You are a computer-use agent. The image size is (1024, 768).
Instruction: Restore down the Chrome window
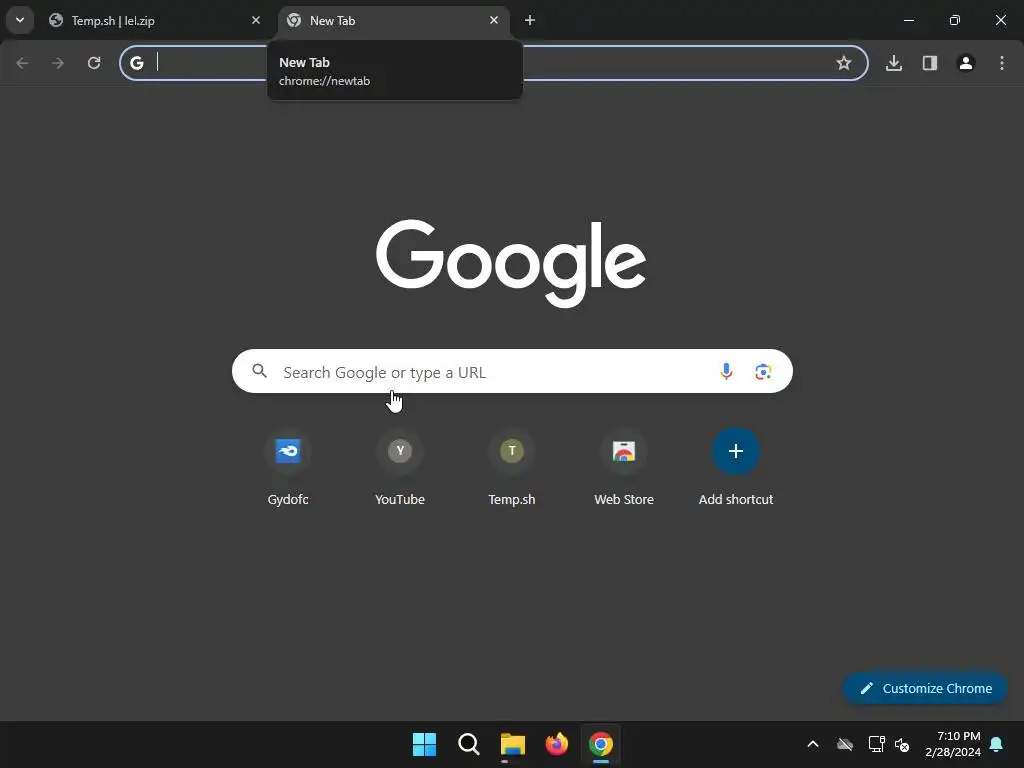coord(955,20)
